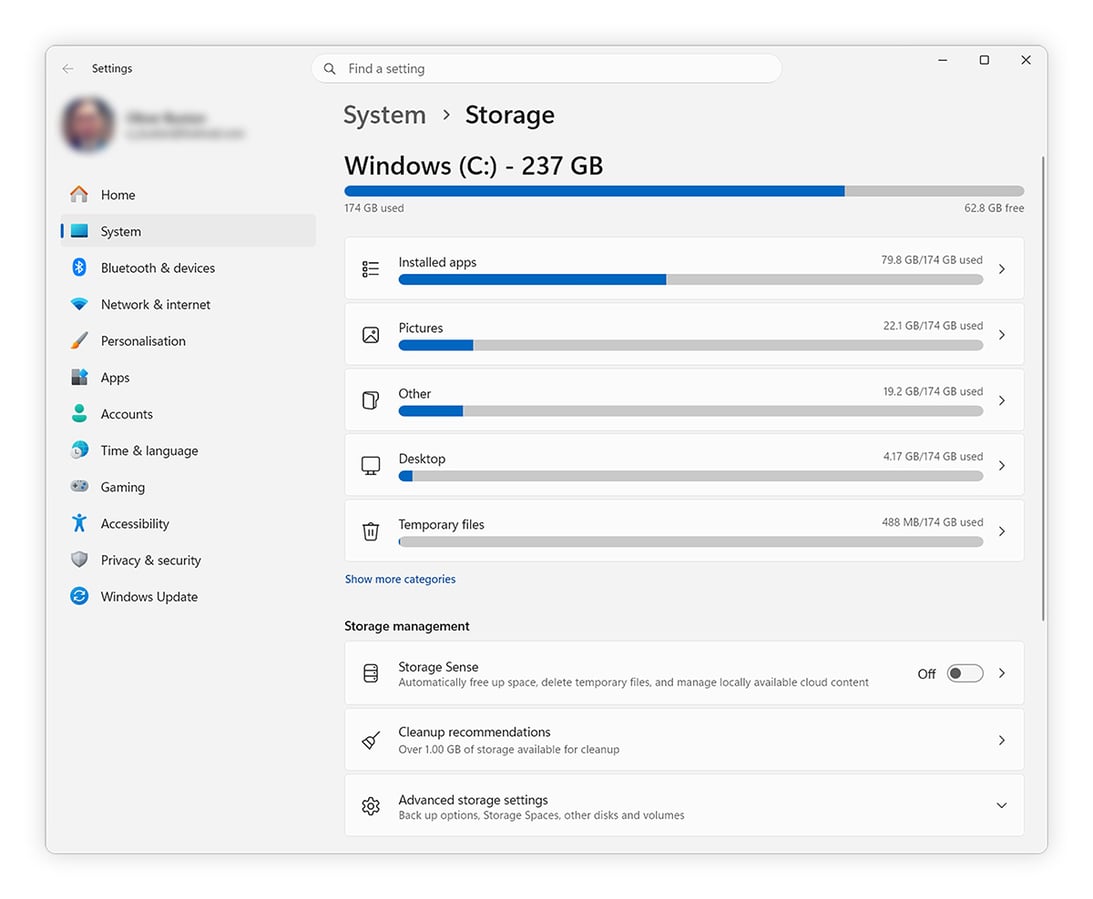Screen dimensions: 1093x899
Task: Open Other storage details chevron
Action: tap(1002, 400)
